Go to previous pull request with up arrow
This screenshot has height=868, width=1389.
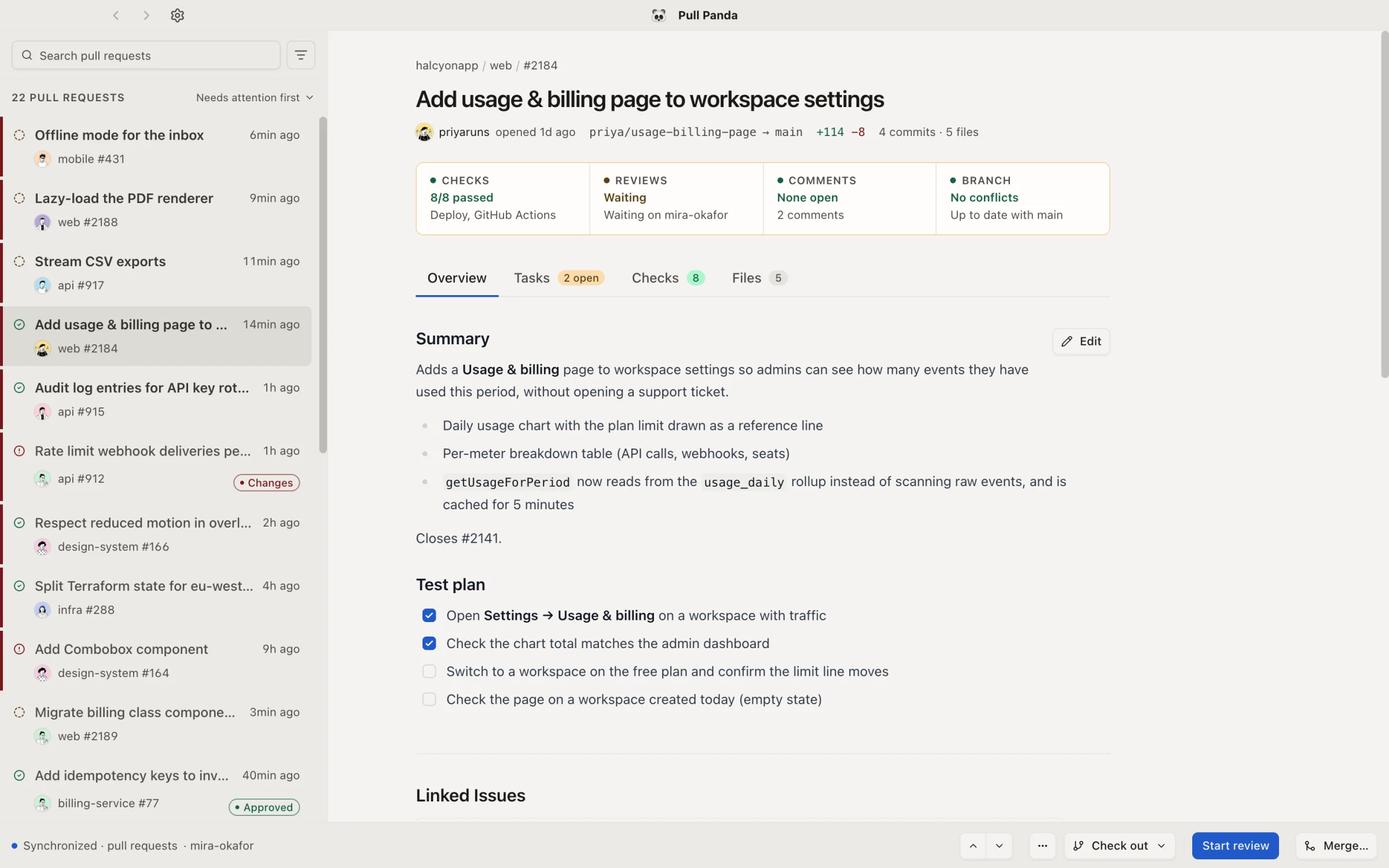click(973, 846)
